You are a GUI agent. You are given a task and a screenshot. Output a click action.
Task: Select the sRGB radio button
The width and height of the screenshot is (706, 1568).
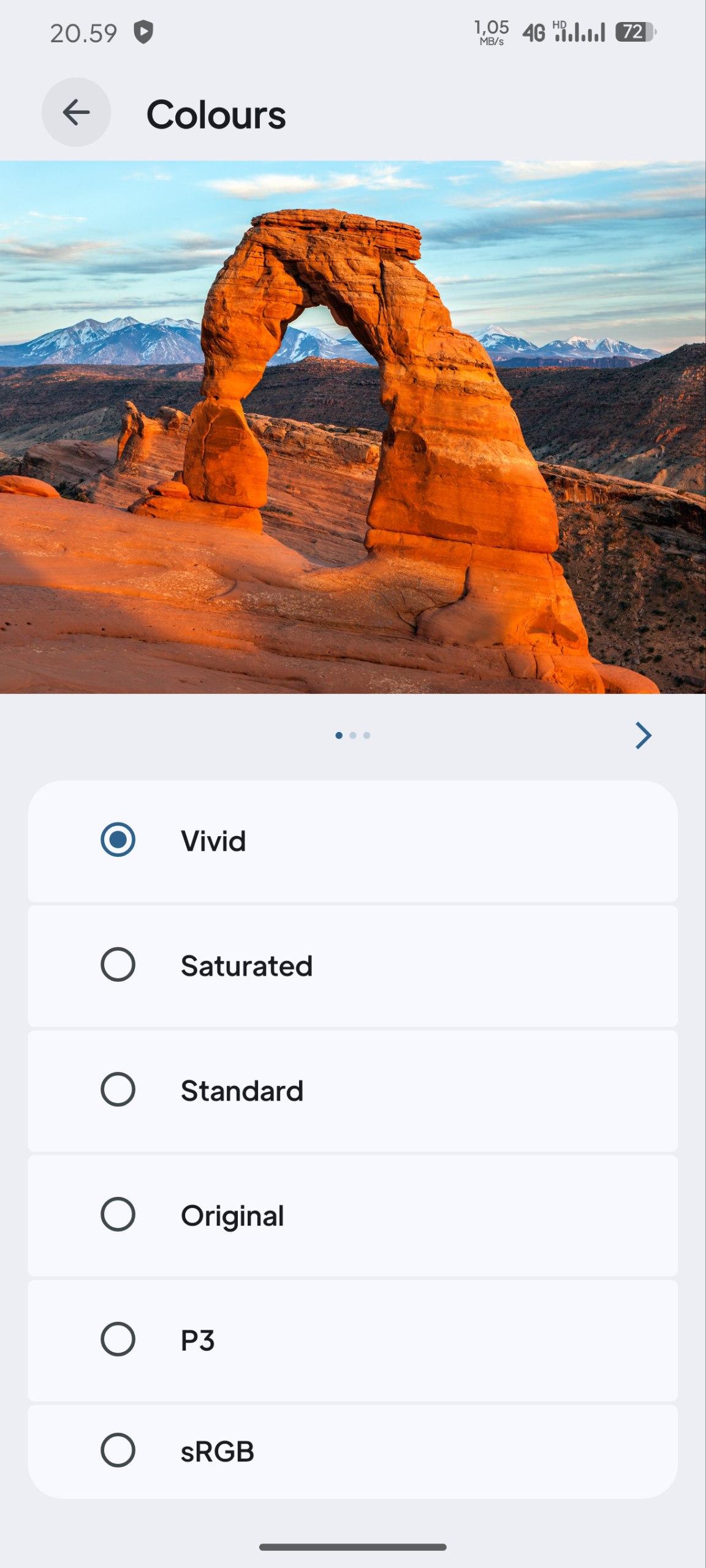click(118, 1450)
